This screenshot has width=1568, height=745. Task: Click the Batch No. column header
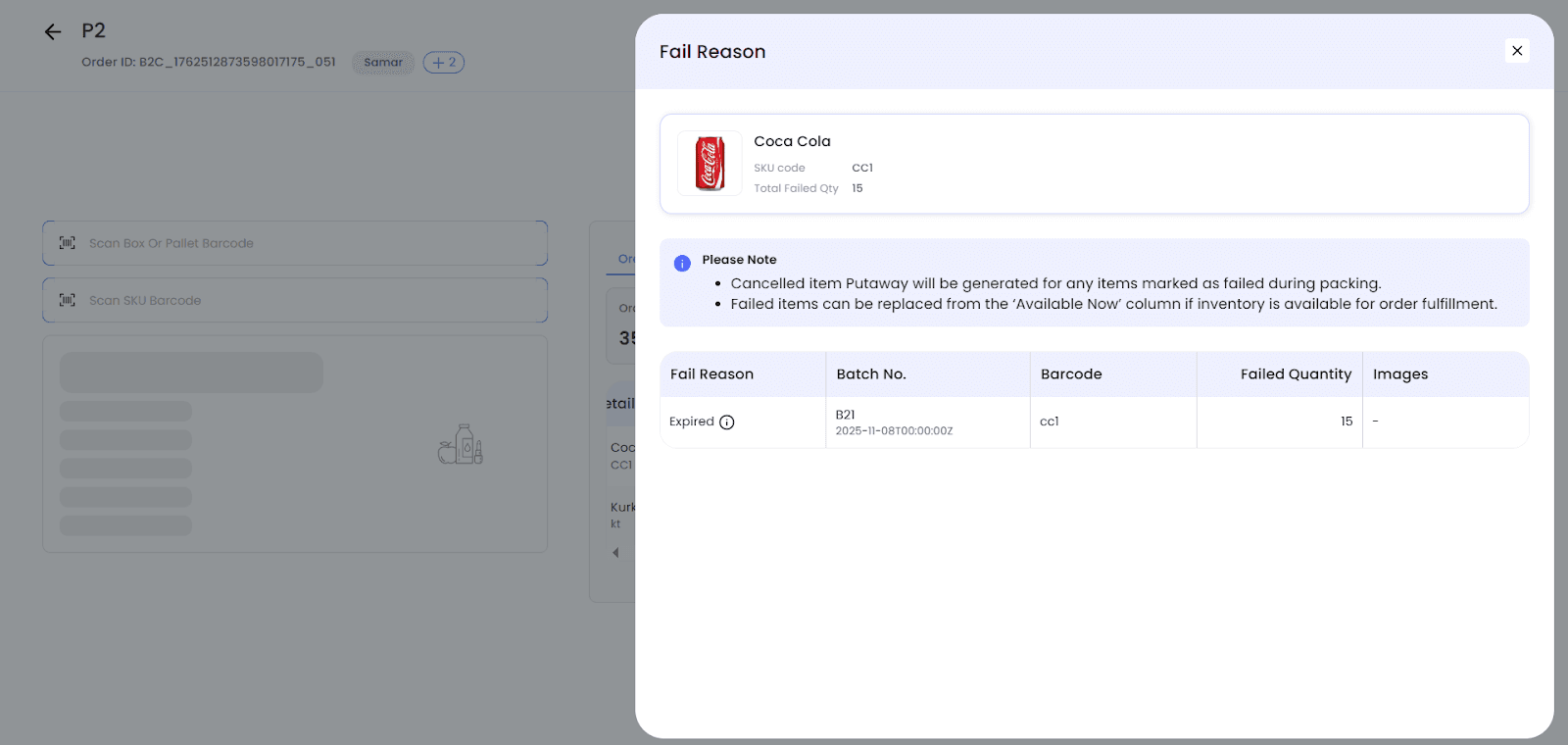pyautogui.click(x=871, y=374)
